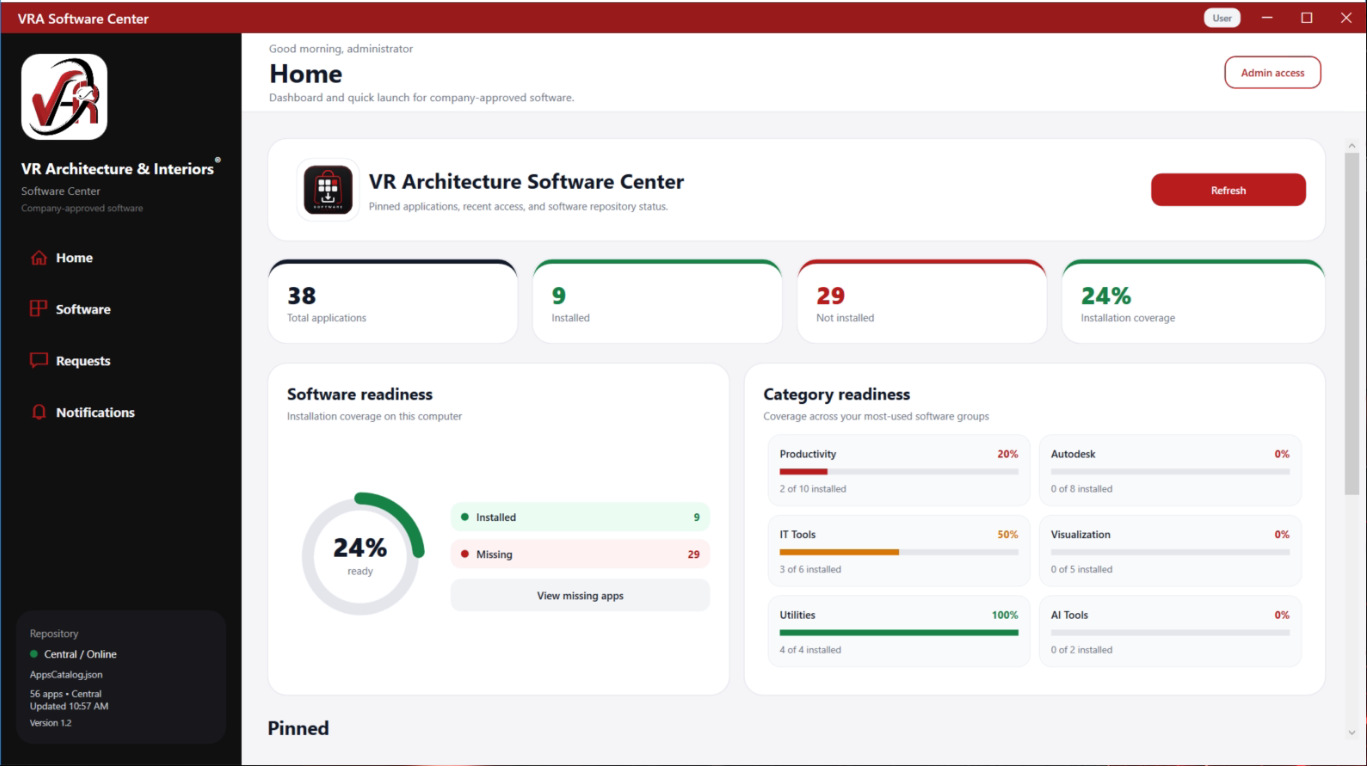Click the red dot beside Missing
The width and height of the screenshot is (1367, 766).
(x=465, y=554)
